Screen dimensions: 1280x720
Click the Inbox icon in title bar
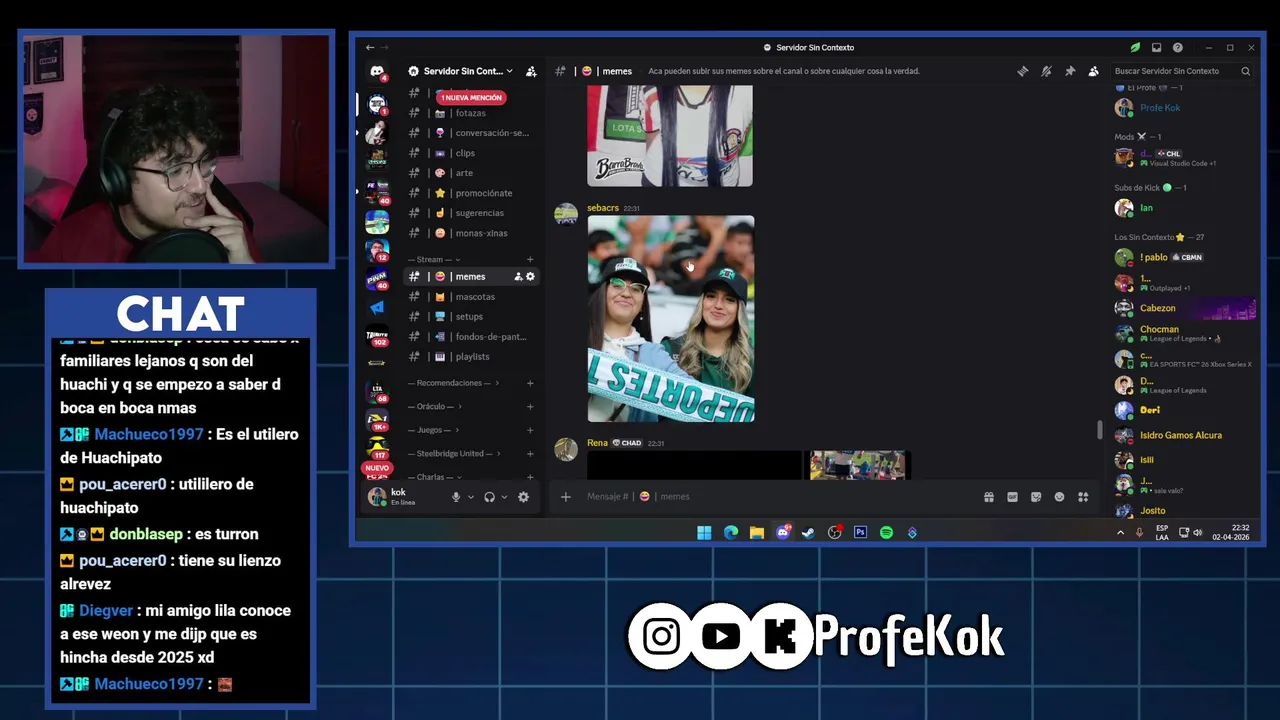click(x=1156, y=47)
